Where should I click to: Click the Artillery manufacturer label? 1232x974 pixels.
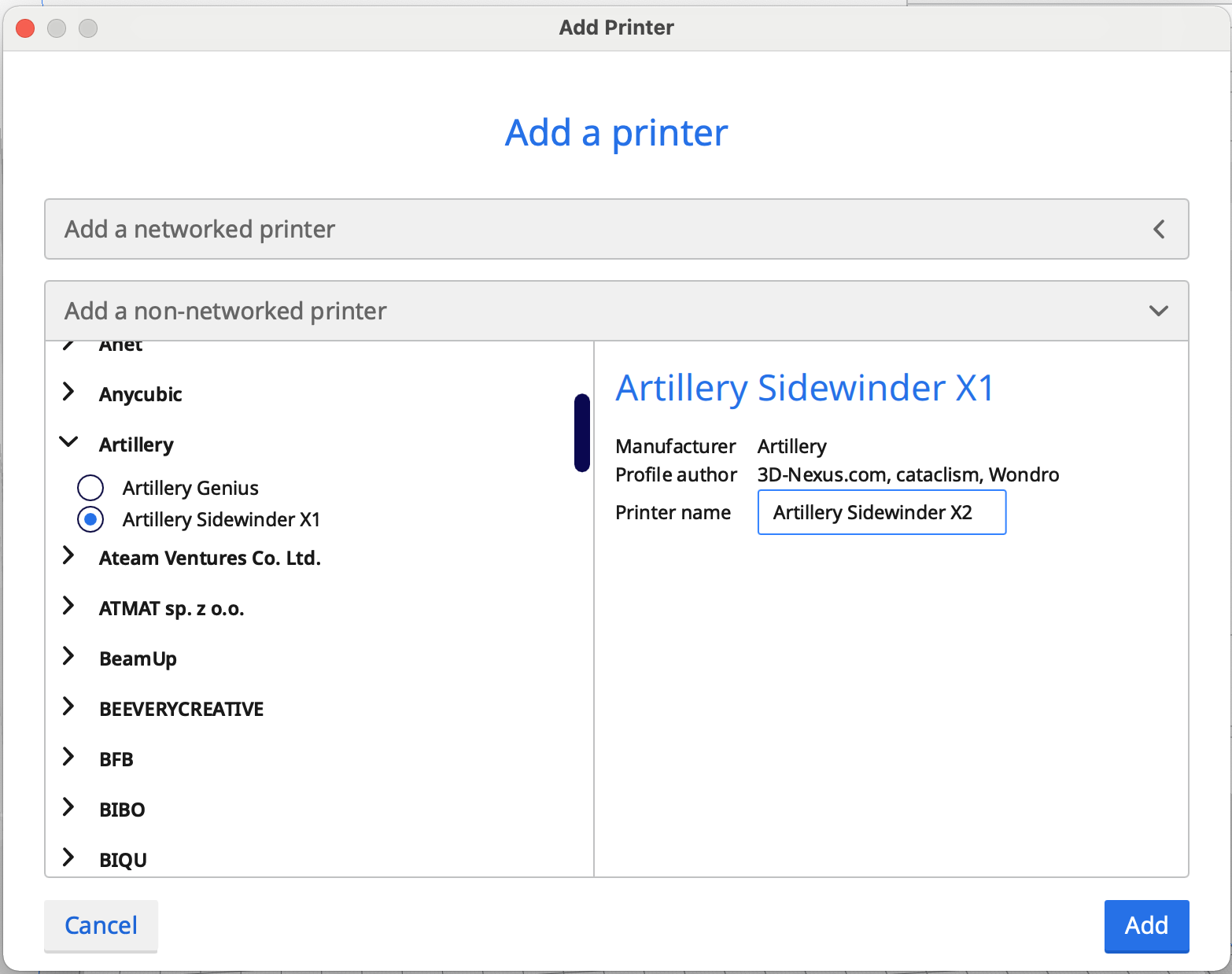point(136,445)
